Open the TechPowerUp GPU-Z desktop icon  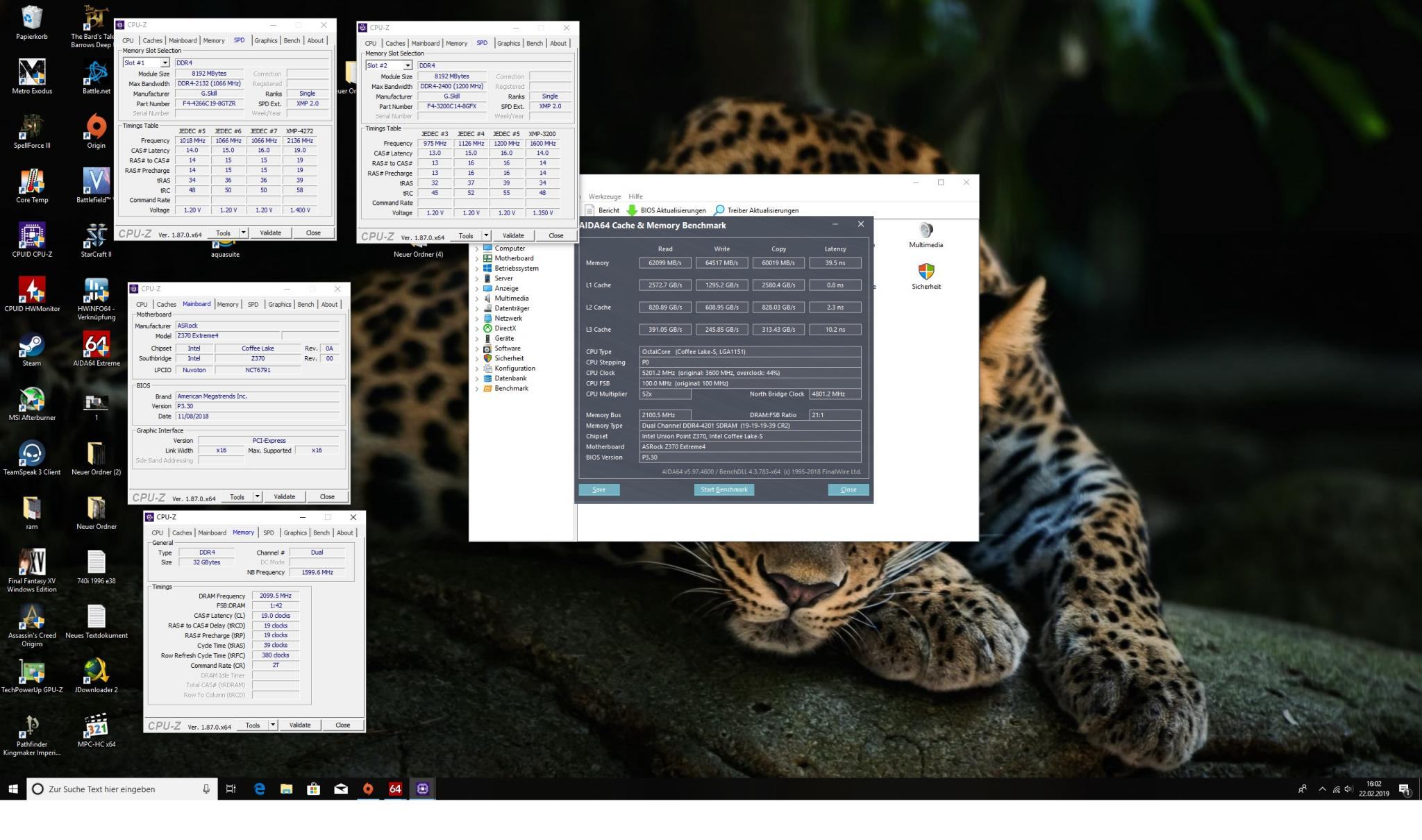(31, 672)
